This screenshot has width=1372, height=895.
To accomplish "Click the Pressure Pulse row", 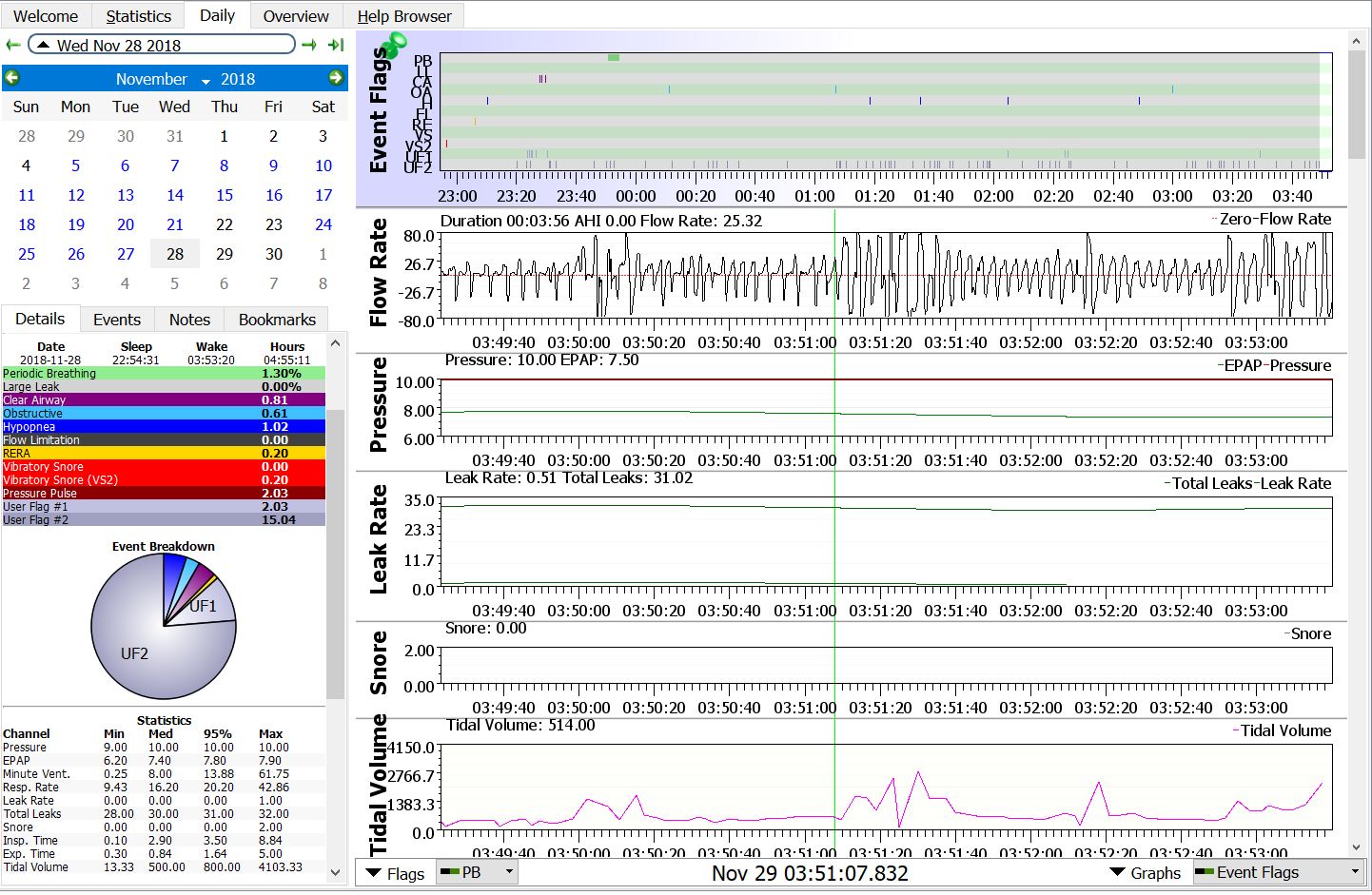I will coord(164,494).
